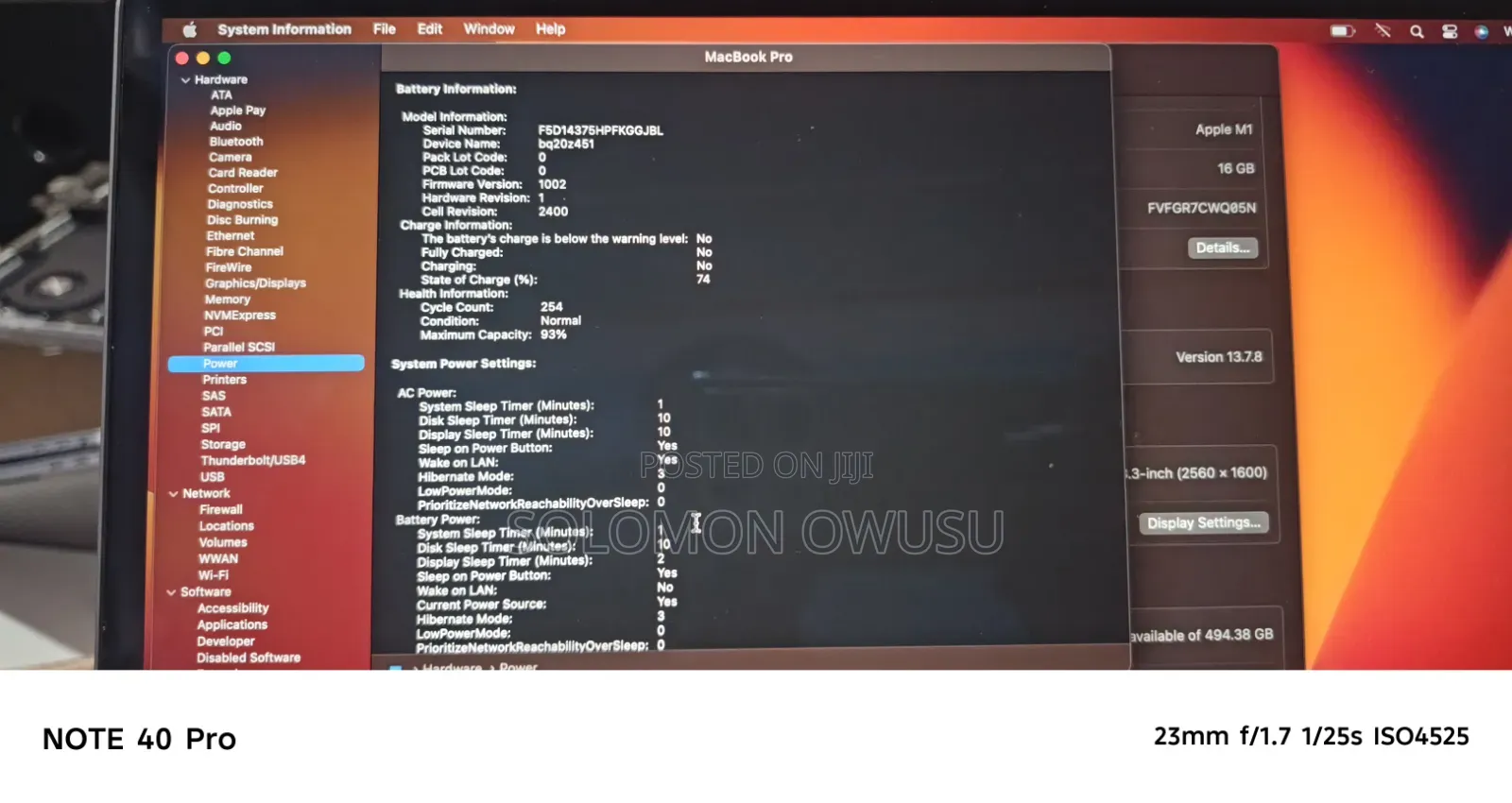Image resolution: width=1512 pixels, height=803 pixels.
Task: Select Printers in the sidebar
Action: [x=224, y=380]
